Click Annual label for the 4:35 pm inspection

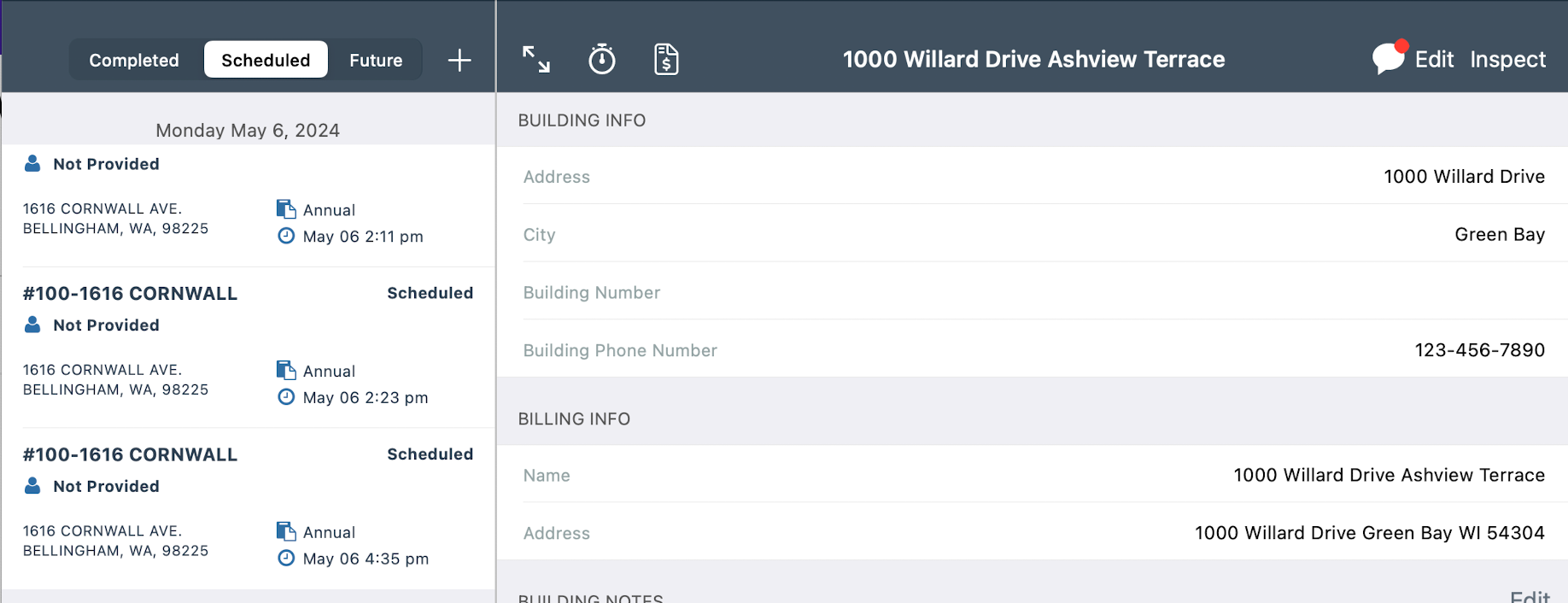click(x=329, y=532)
